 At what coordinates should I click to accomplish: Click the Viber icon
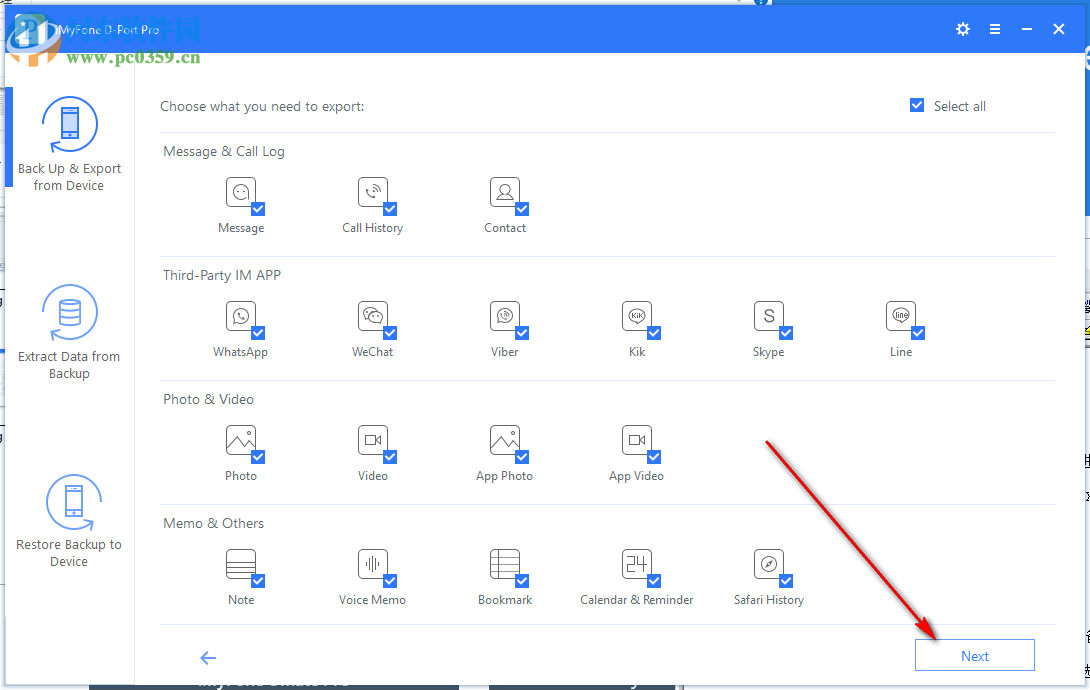pos(504,316)
